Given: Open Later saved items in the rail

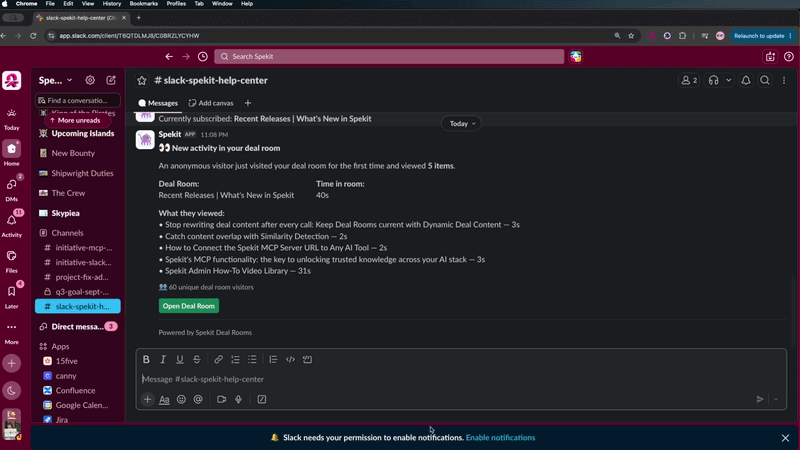Looking at the screenshot, I should pyautogui.click(x=11, y=295).
